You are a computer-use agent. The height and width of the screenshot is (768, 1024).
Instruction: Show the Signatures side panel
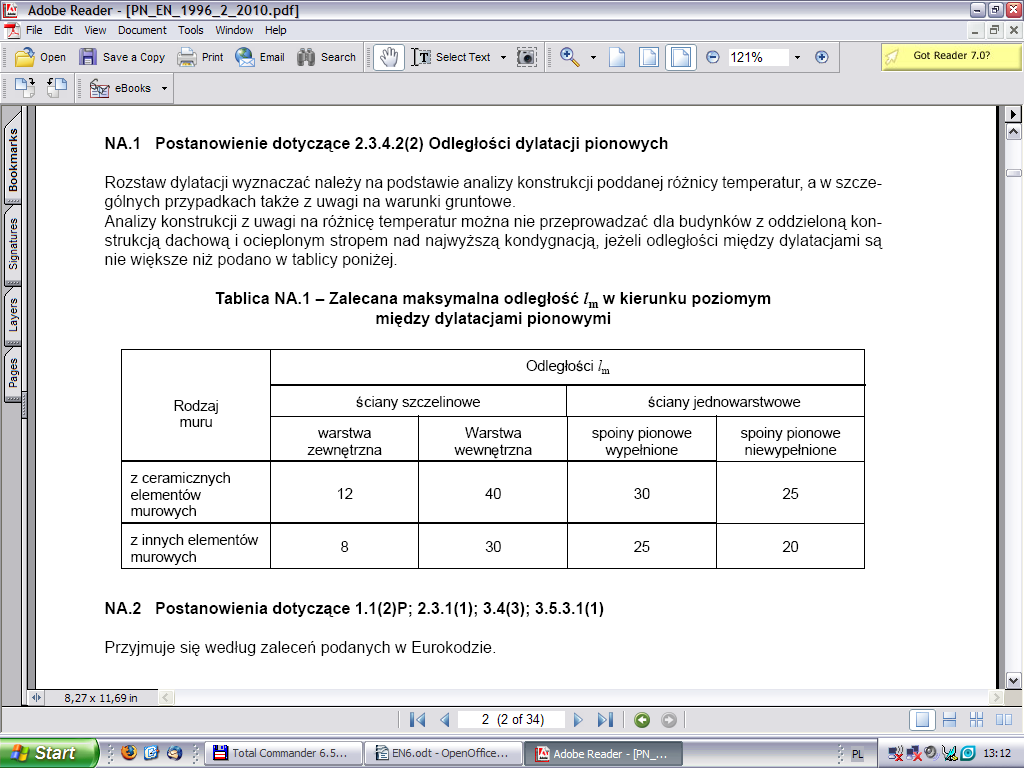tap(13, 244)
